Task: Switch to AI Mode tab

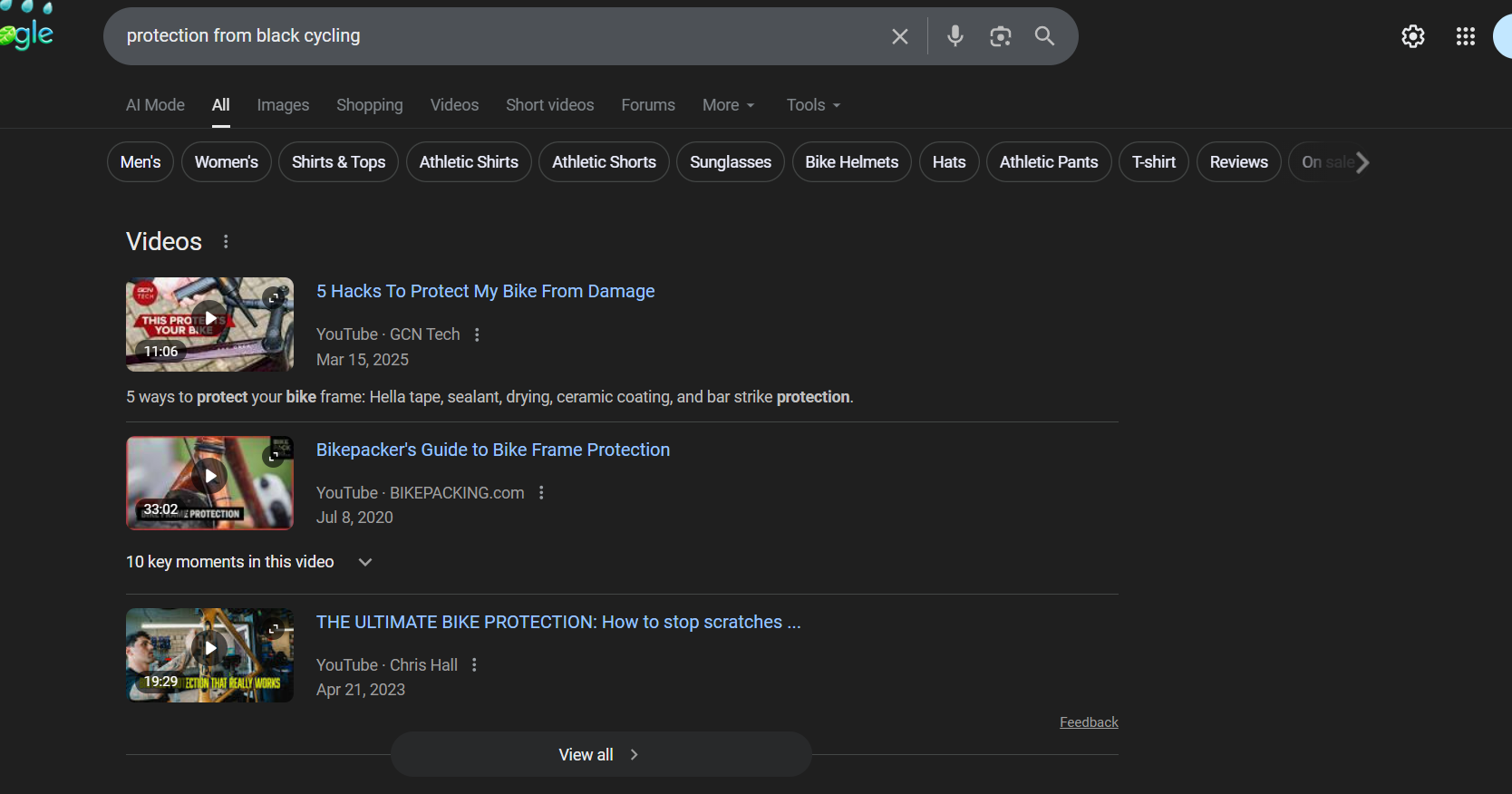Action: 155,105
